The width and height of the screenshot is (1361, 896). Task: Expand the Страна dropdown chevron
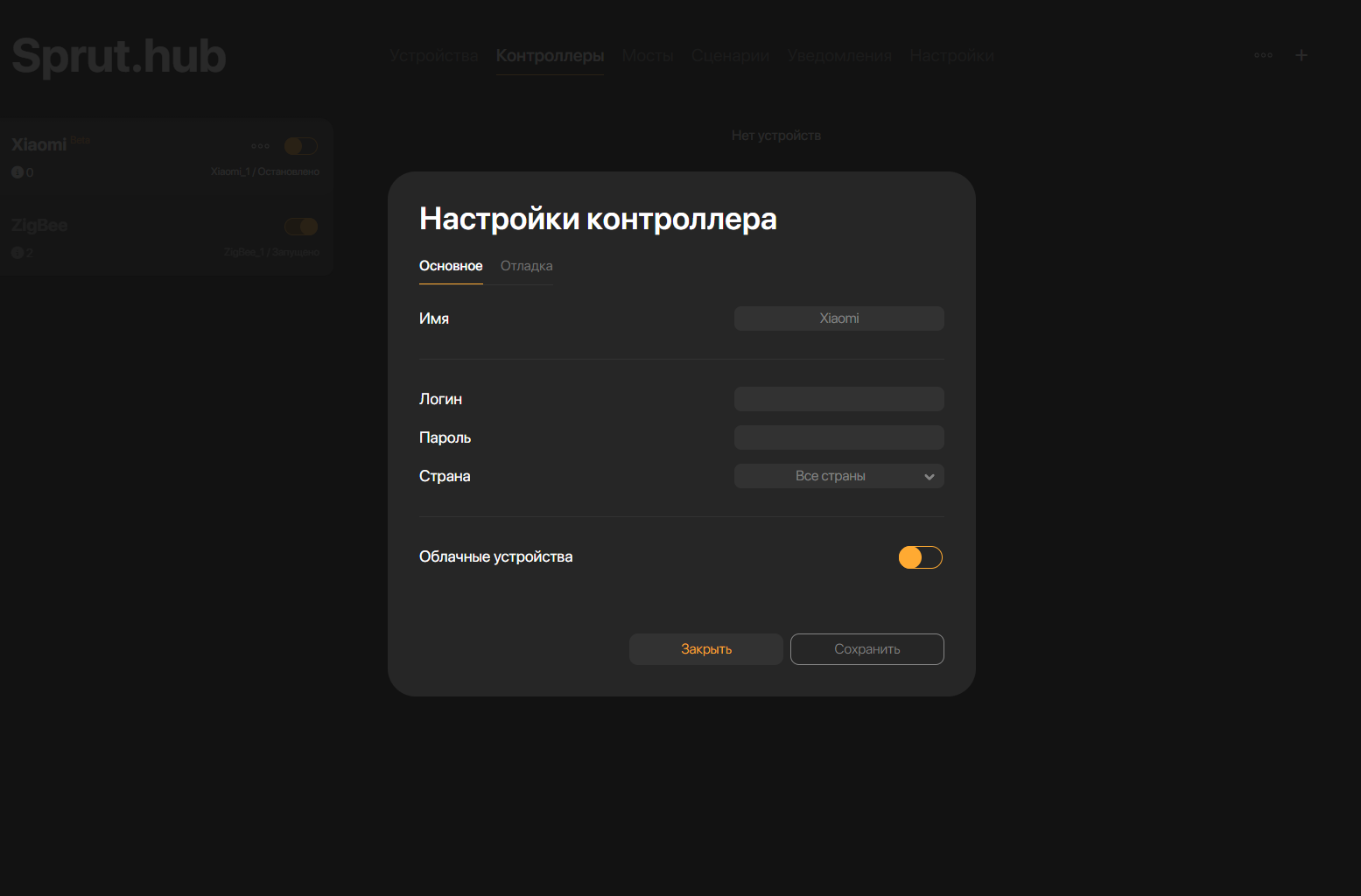[929, 477]
